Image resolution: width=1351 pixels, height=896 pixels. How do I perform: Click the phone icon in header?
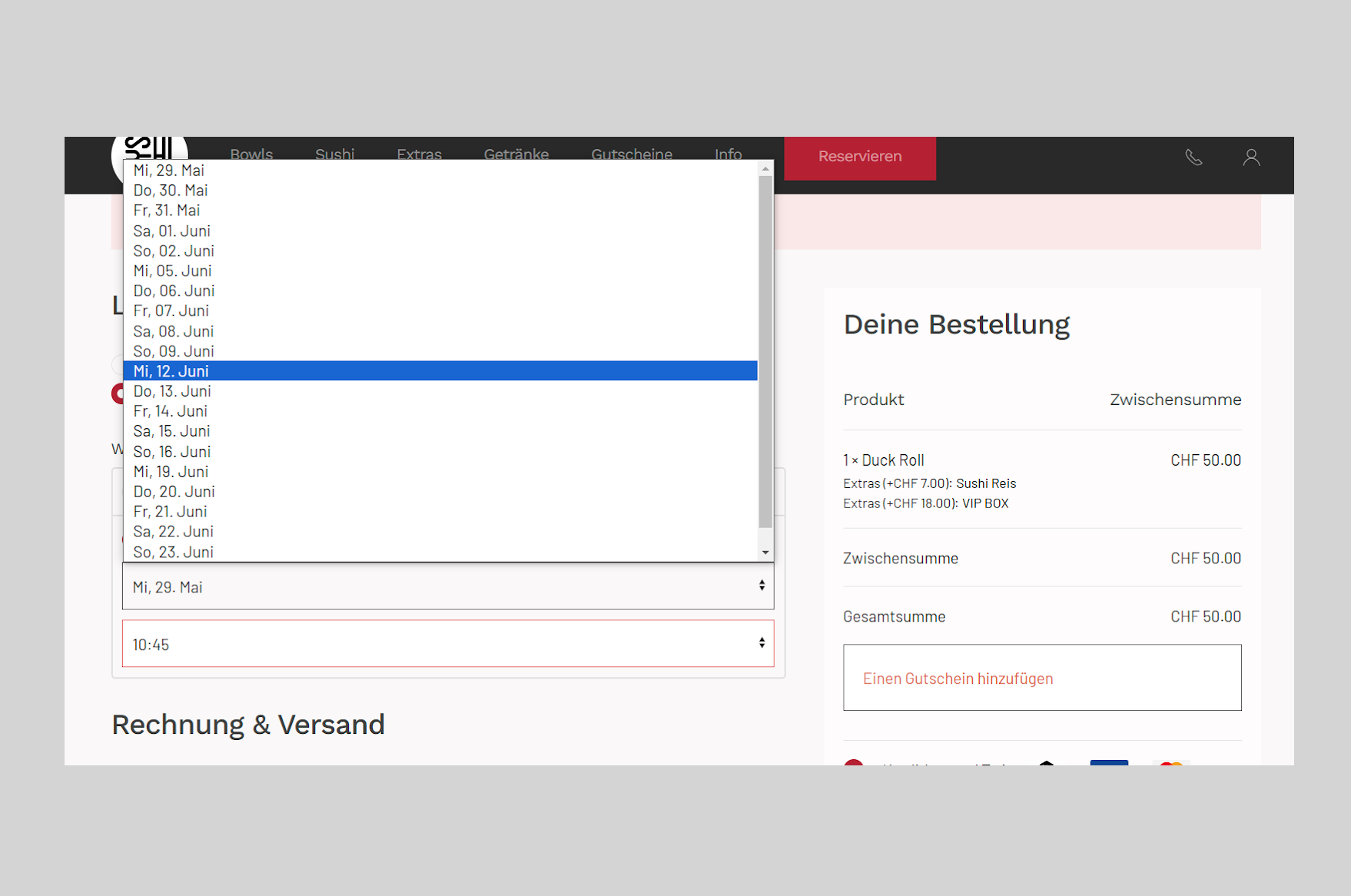pyautogui.click(x=1193, y=158)
